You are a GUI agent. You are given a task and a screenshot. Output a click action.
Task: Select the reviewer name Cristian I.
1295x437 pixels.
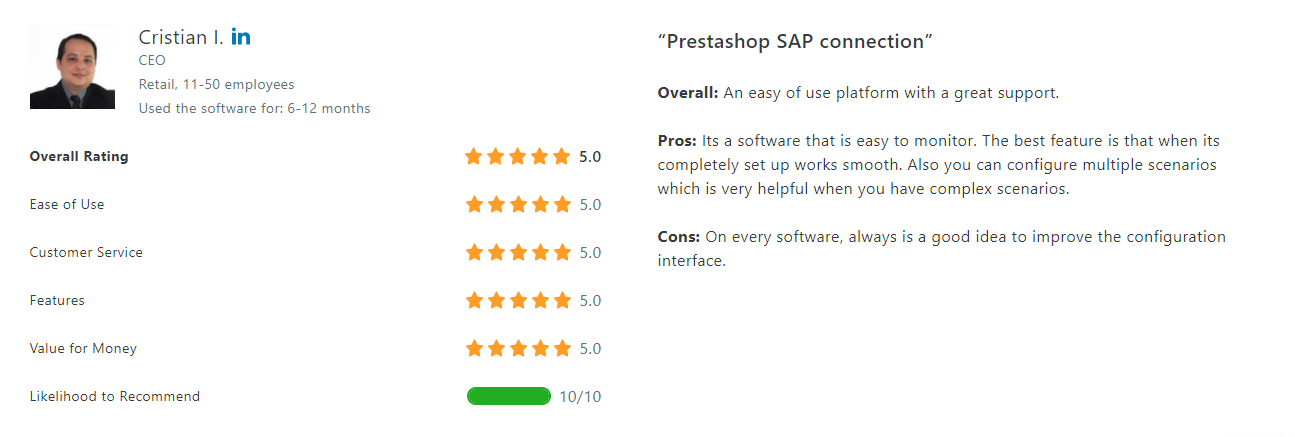pos(181,37)
